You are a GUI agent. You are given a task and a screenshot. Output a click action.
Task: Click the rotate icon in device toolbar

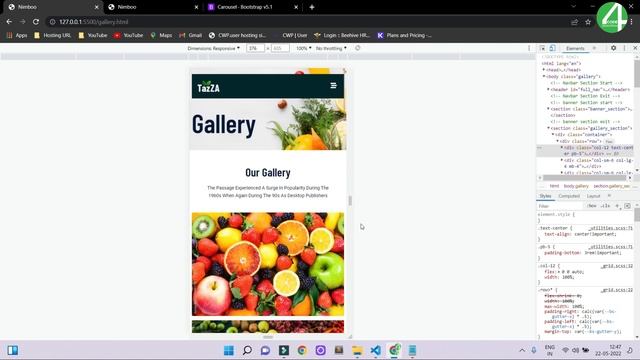pyautogui.click(x=358, y=48)
